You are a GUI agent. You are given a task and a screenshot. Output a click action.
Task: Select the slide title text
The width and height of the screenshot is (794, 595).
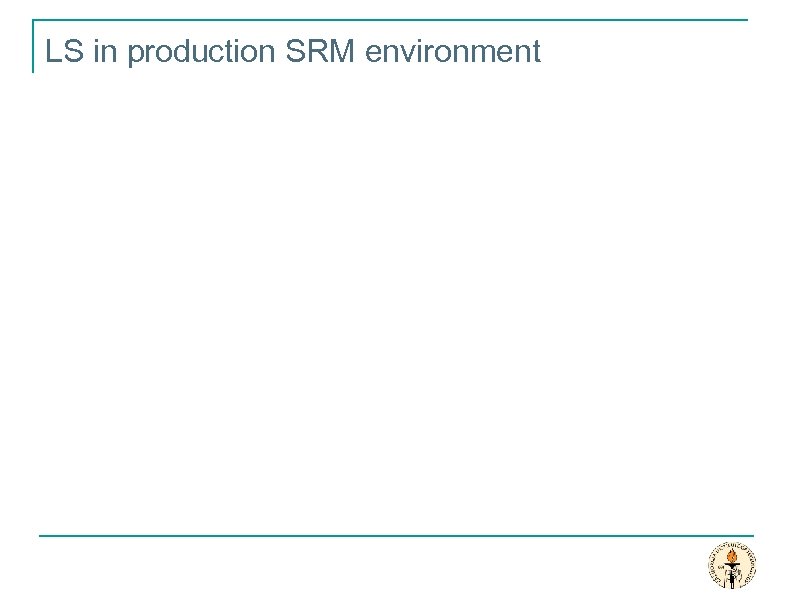292,52
